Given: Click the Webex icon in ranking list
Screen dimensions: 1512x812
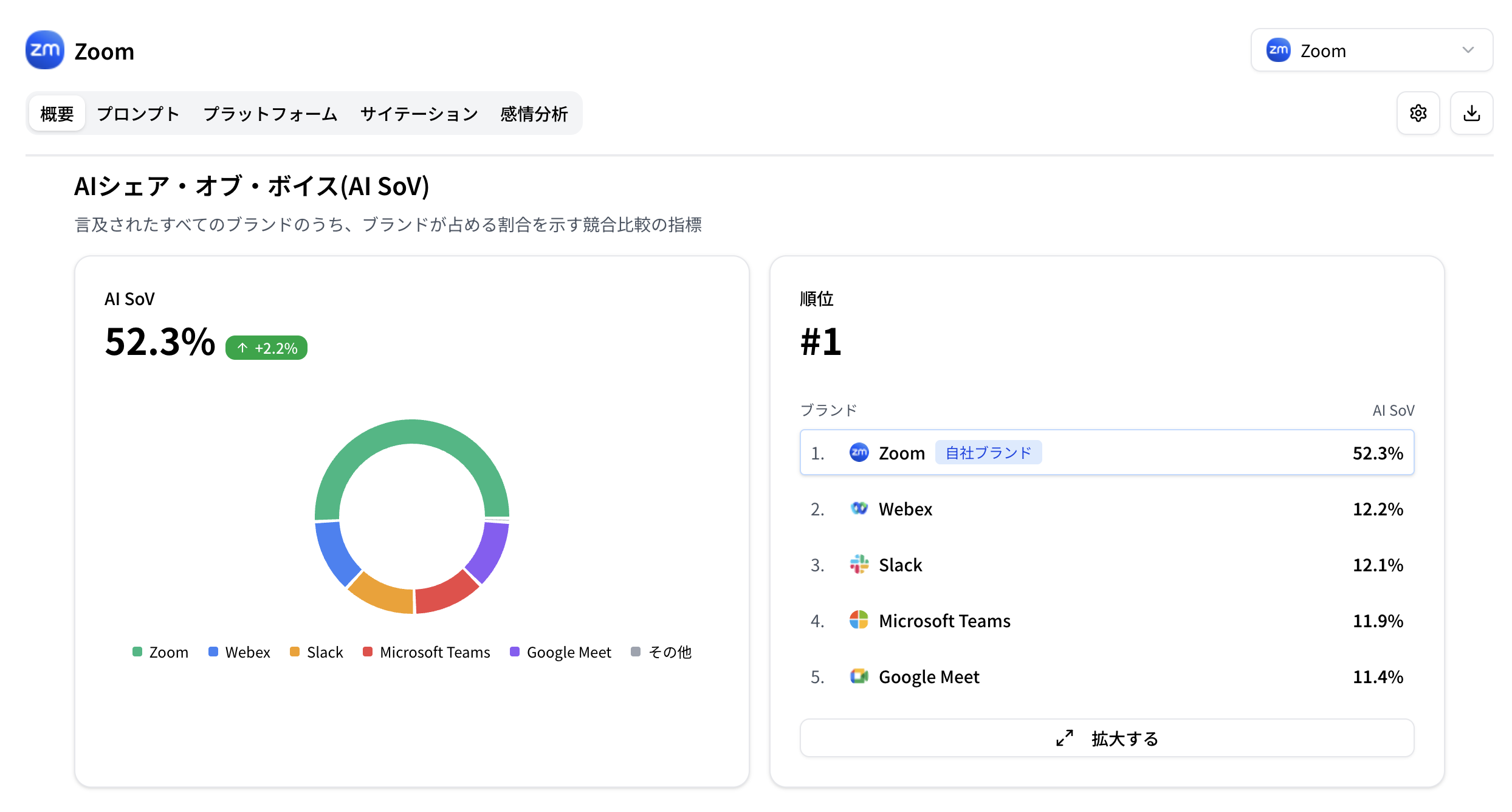Looking at the screenshot, I should point(859,508).
